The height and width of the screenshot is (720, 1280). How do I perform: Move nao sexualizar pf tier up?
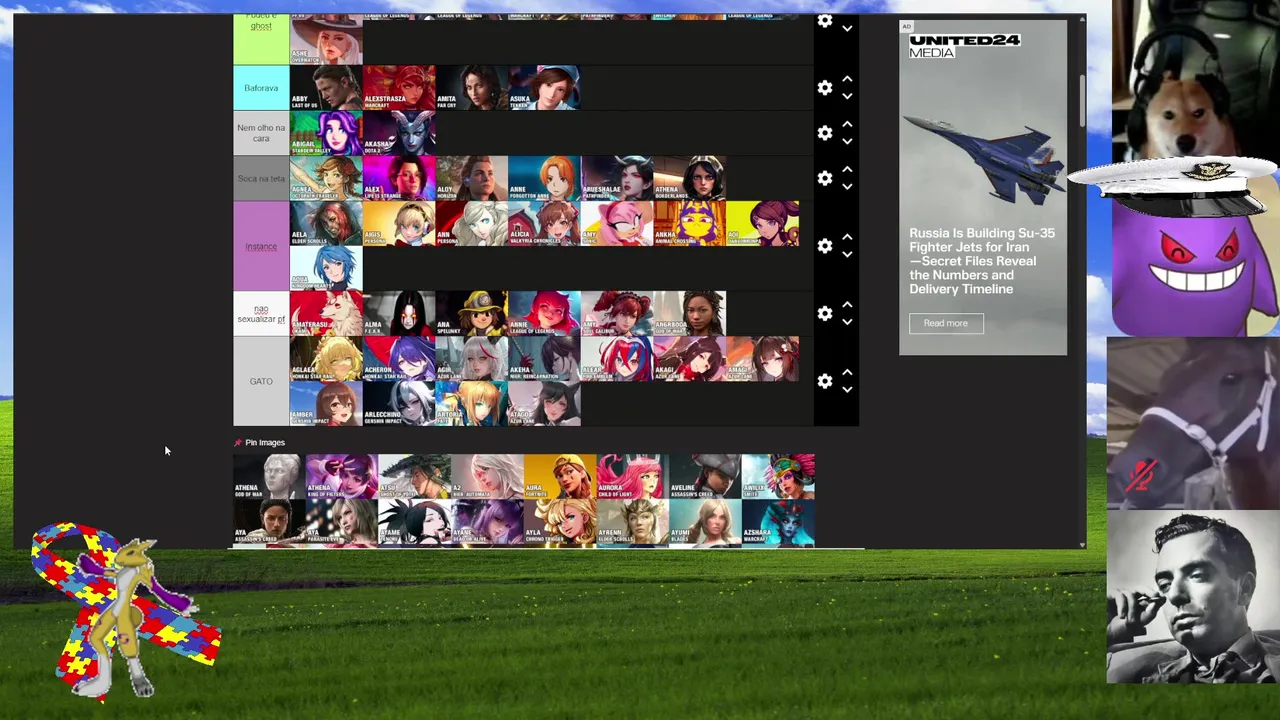847,305
